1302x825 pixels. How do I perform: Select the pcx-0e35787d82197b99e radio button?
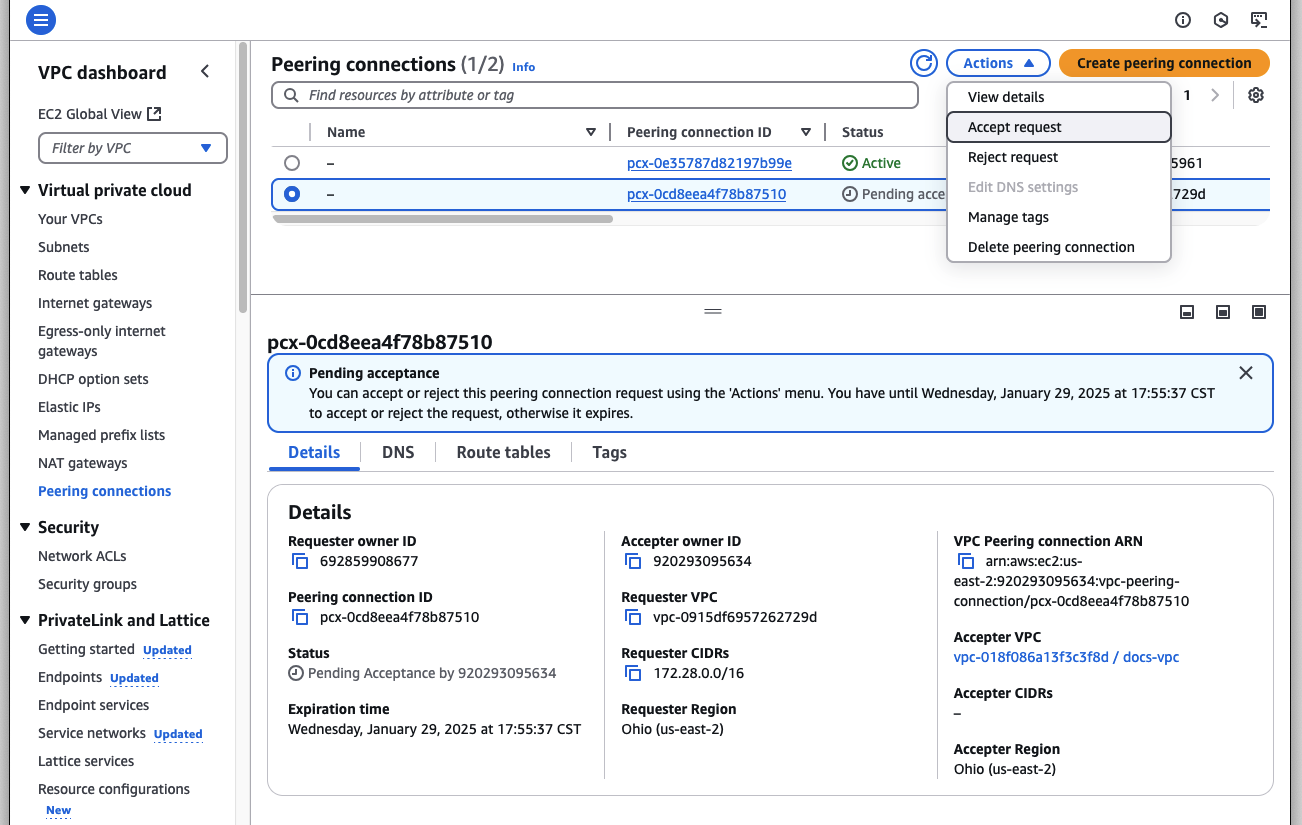point(292,163)
